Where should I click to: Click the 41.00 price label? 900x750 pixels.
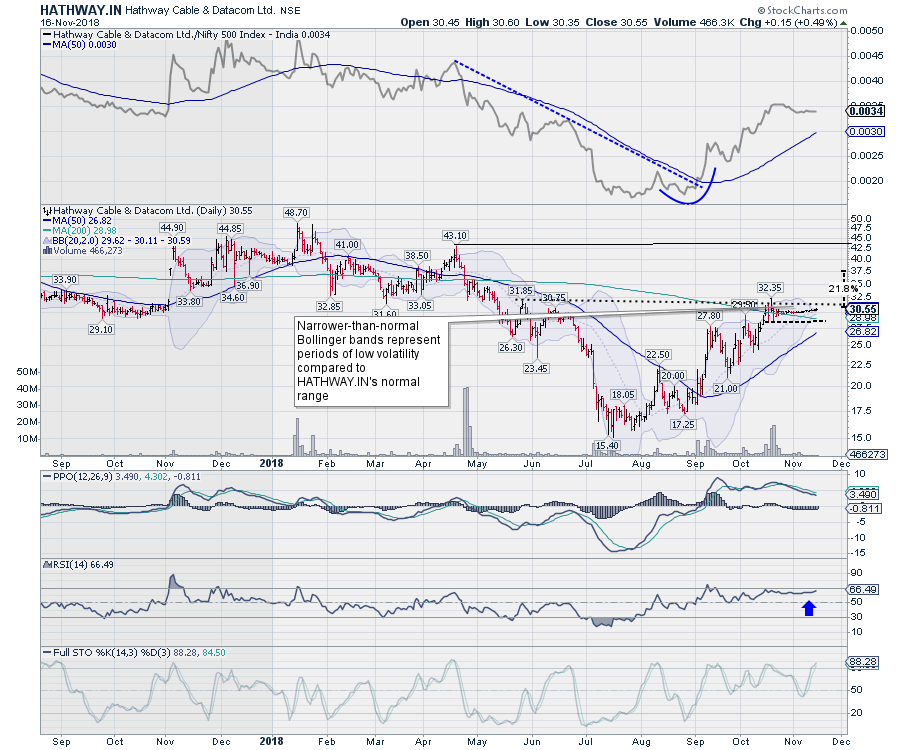click(x=347, y=244)
